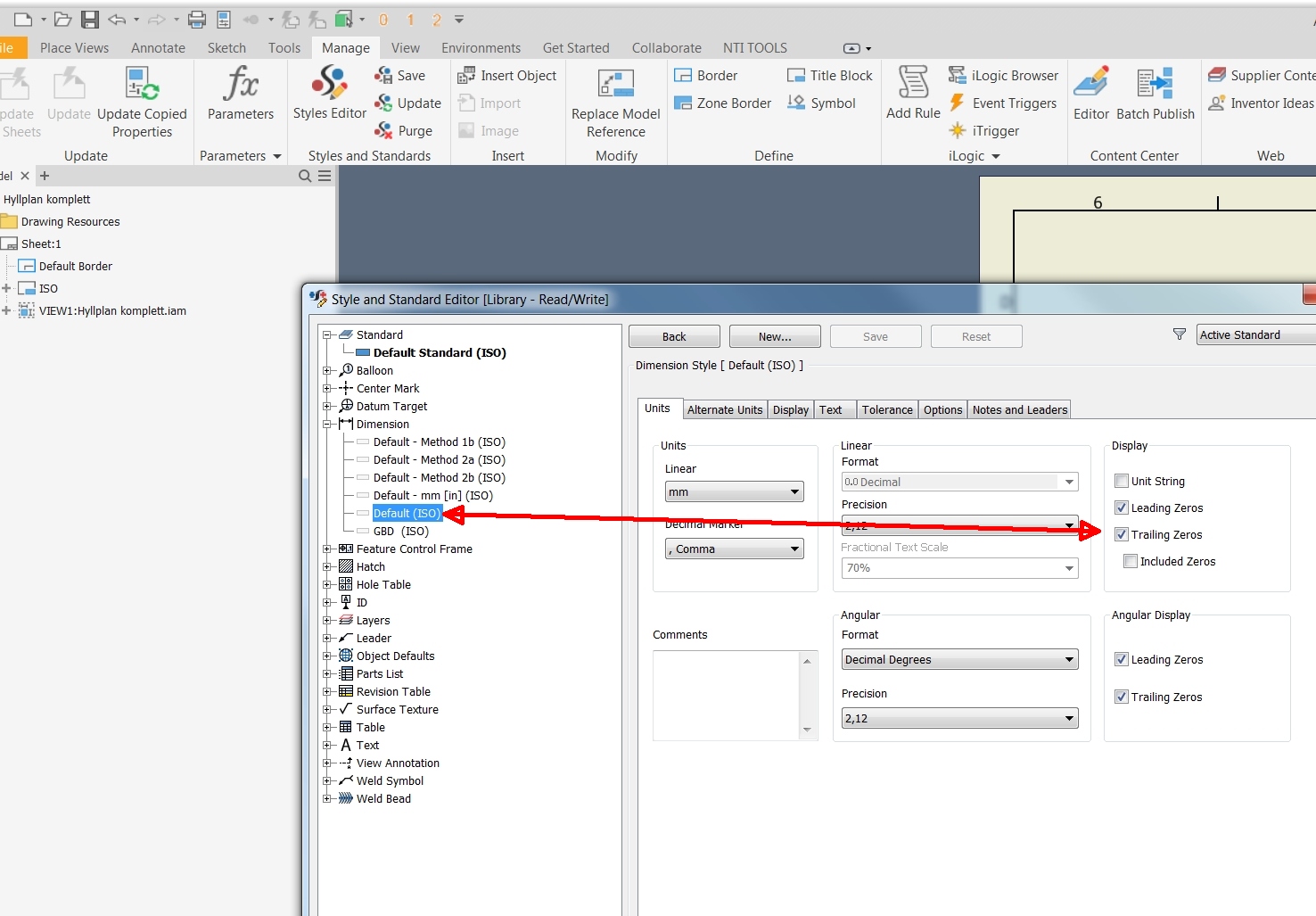Toggle linear Leading Zeros checkbox

(x=1122, y=508)
